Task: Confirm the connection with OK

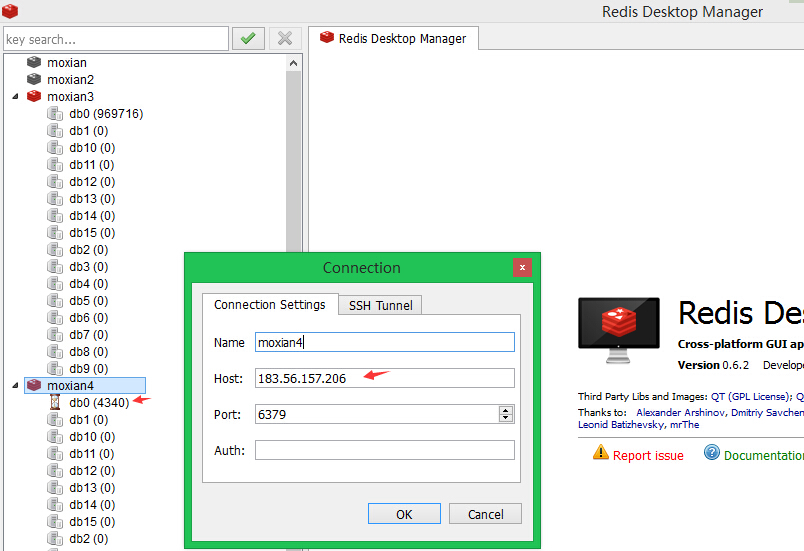Action: [404, 514]
